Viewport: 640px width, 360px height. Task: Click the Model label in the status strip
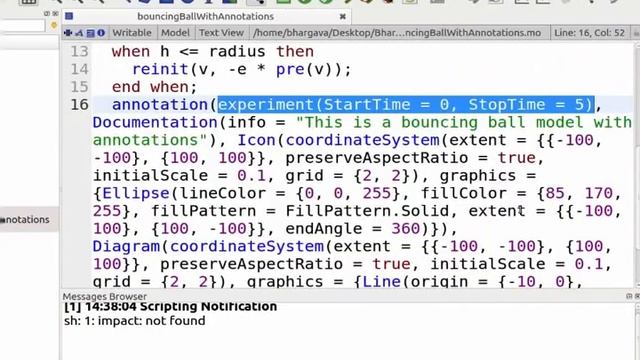point(175,33)
